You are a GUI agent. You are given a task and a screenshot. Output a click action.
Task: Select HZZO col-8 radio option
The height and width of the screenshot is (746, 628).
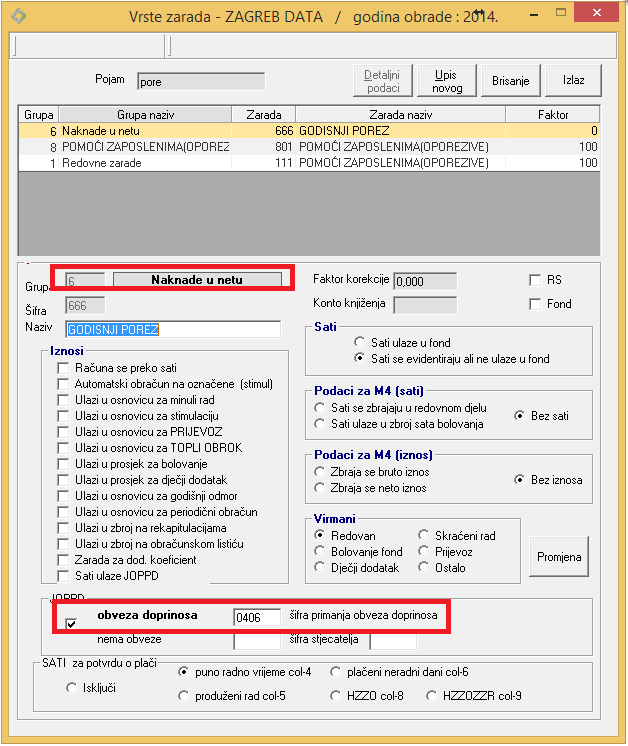click(336, 695)
